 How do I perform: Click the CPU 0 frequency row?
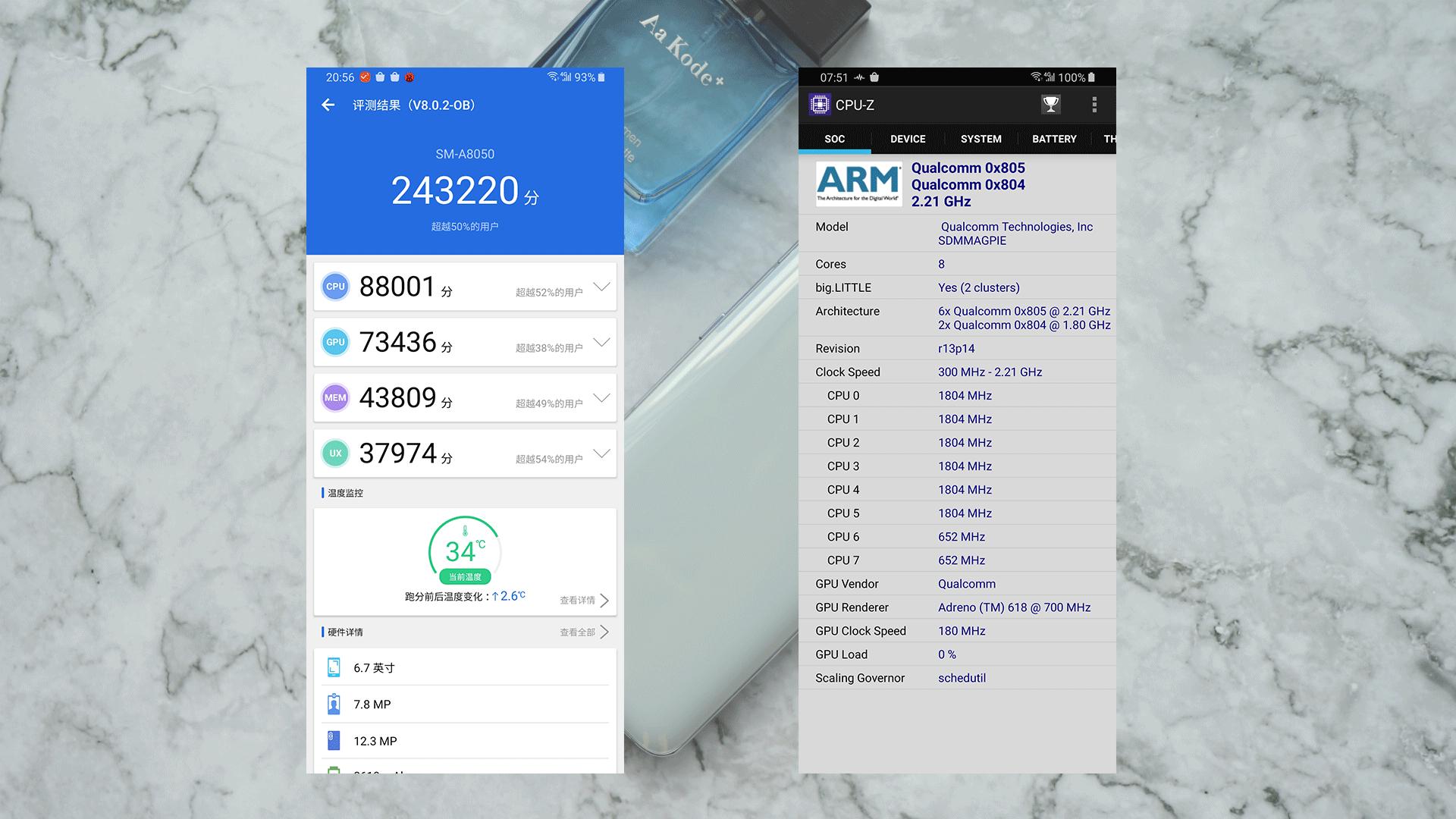pyautogui.click(x=957, y=396)
